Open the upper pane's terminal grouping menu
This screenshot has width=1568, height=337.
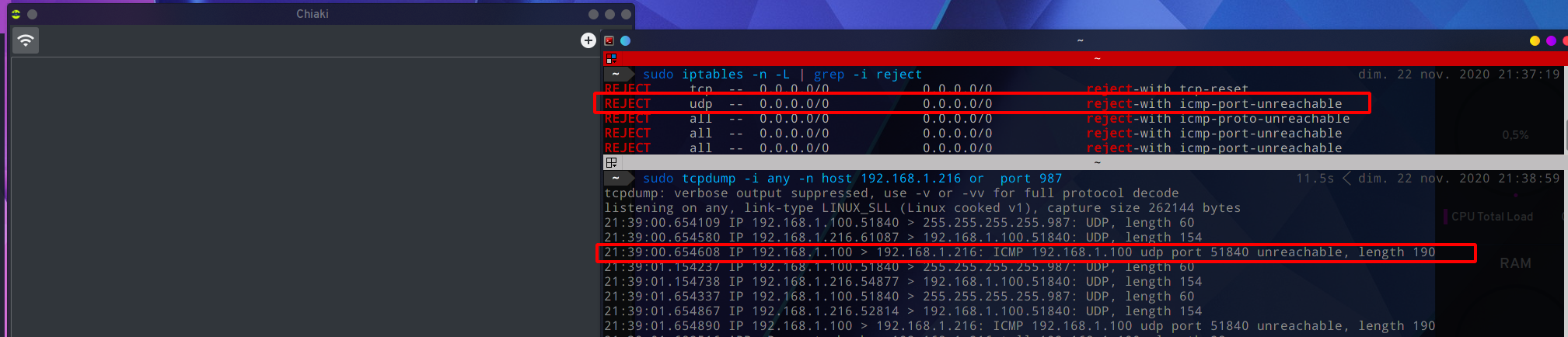pyautogui.click(x=611, y=58)
